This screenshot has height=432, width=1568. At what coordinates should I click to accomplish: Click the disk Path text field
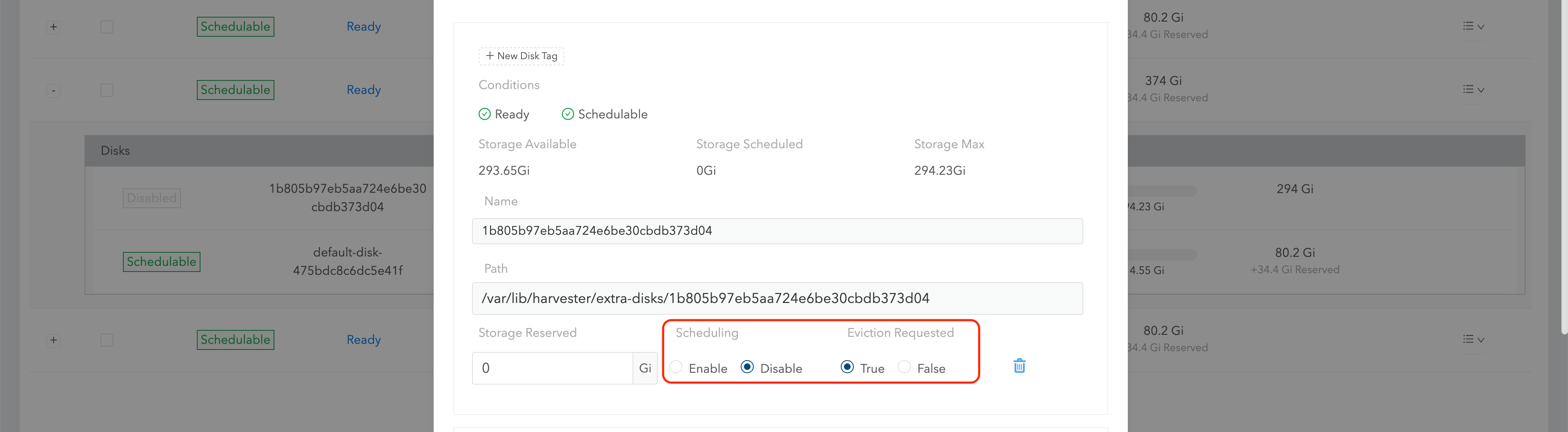tap(777, 298)
